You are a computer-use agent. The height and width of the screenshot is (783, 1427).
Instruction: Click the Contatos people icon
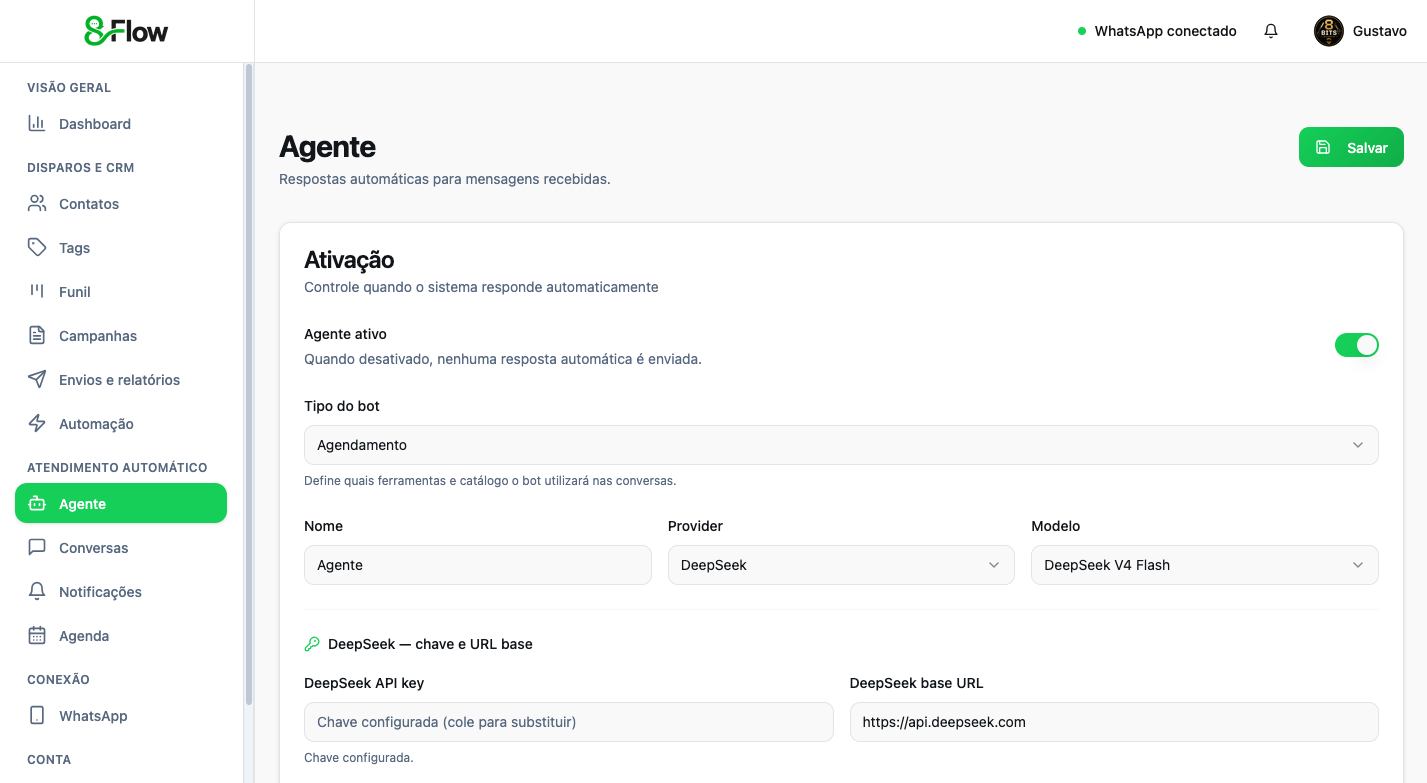pyautogui.click(x=37, y=204)
